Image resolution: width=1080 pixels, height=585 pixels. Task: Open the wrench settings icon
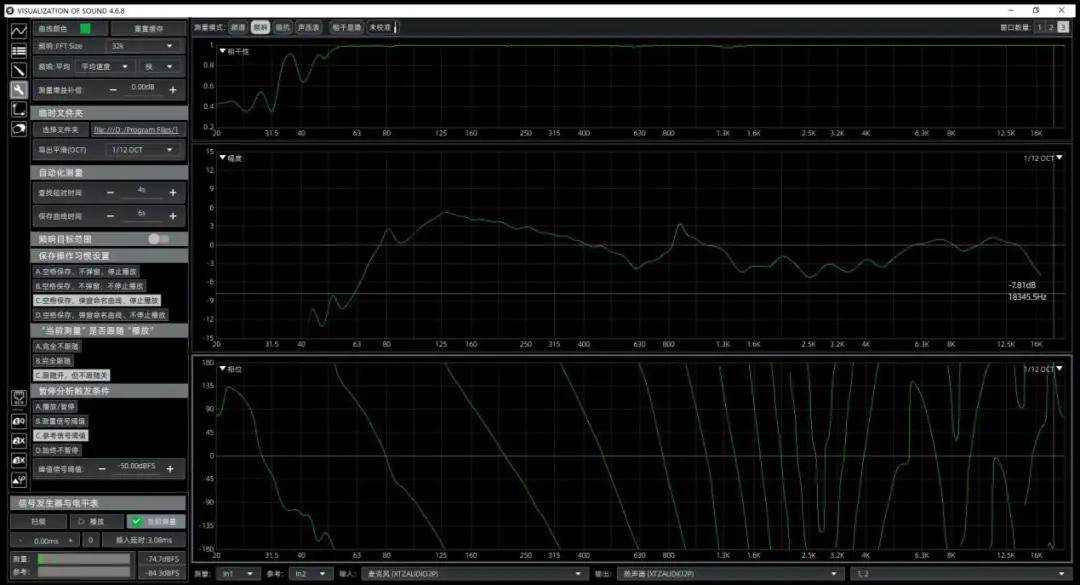click(18, 89)
